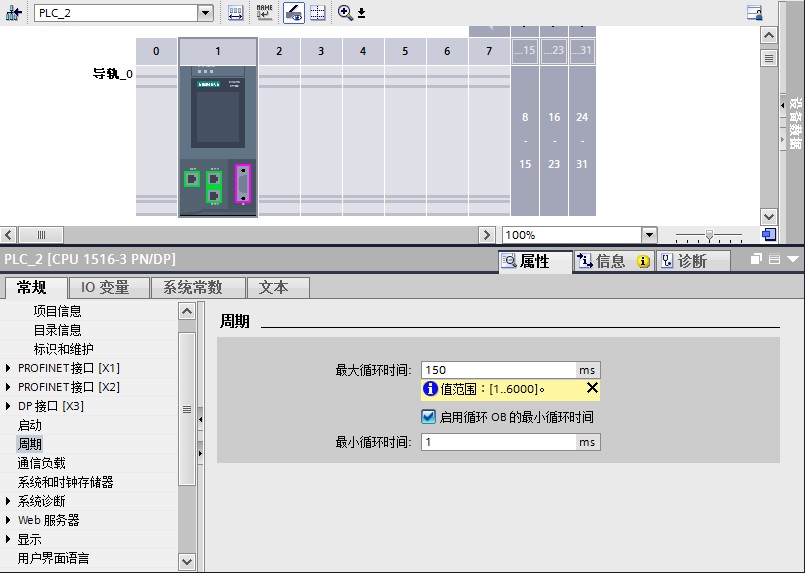Click the NAME module labels icon
Viewport: 805px width, 573px height.
(264, 13)
